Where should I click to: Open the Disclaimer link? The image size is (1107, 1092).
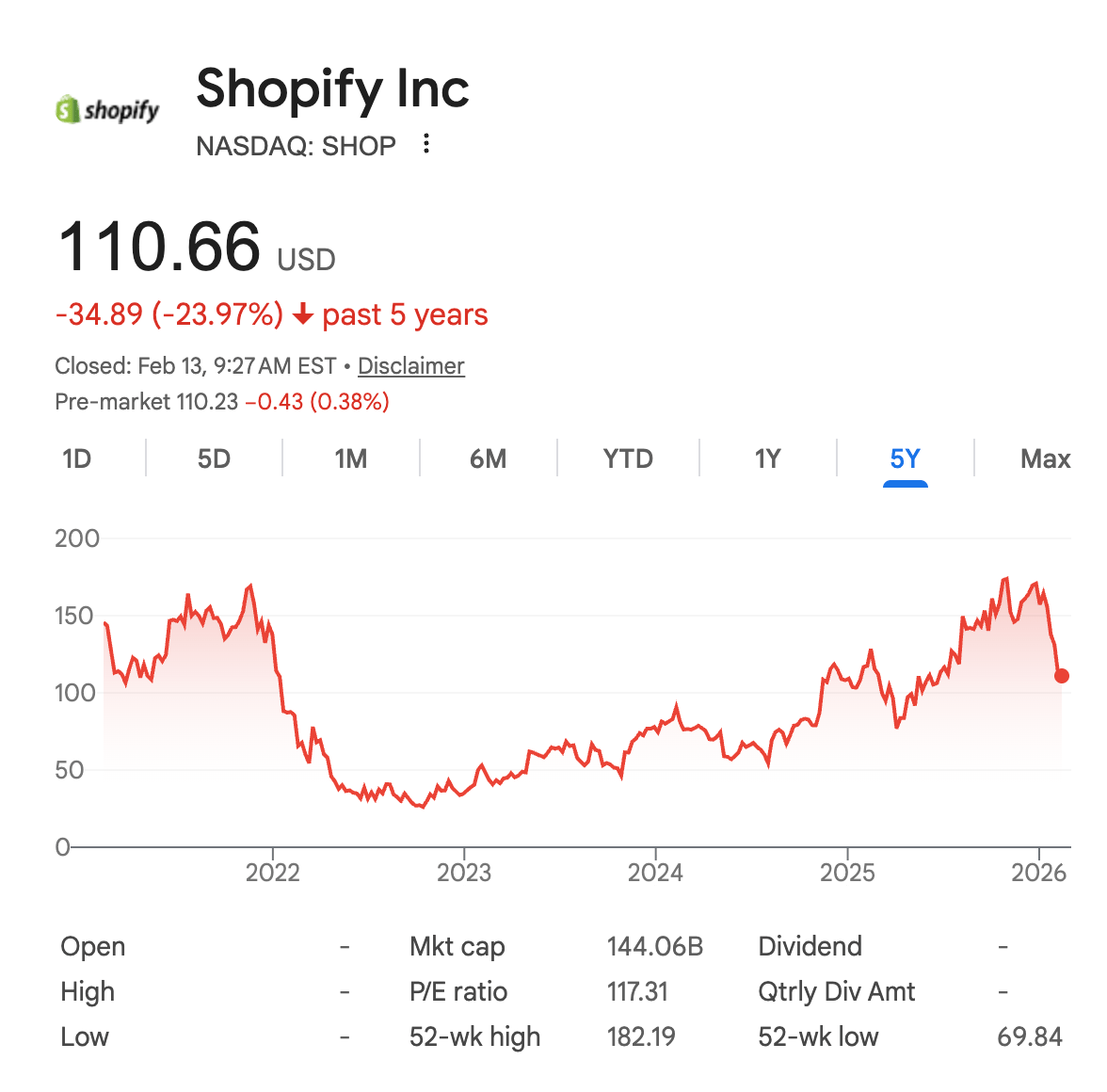410,365
